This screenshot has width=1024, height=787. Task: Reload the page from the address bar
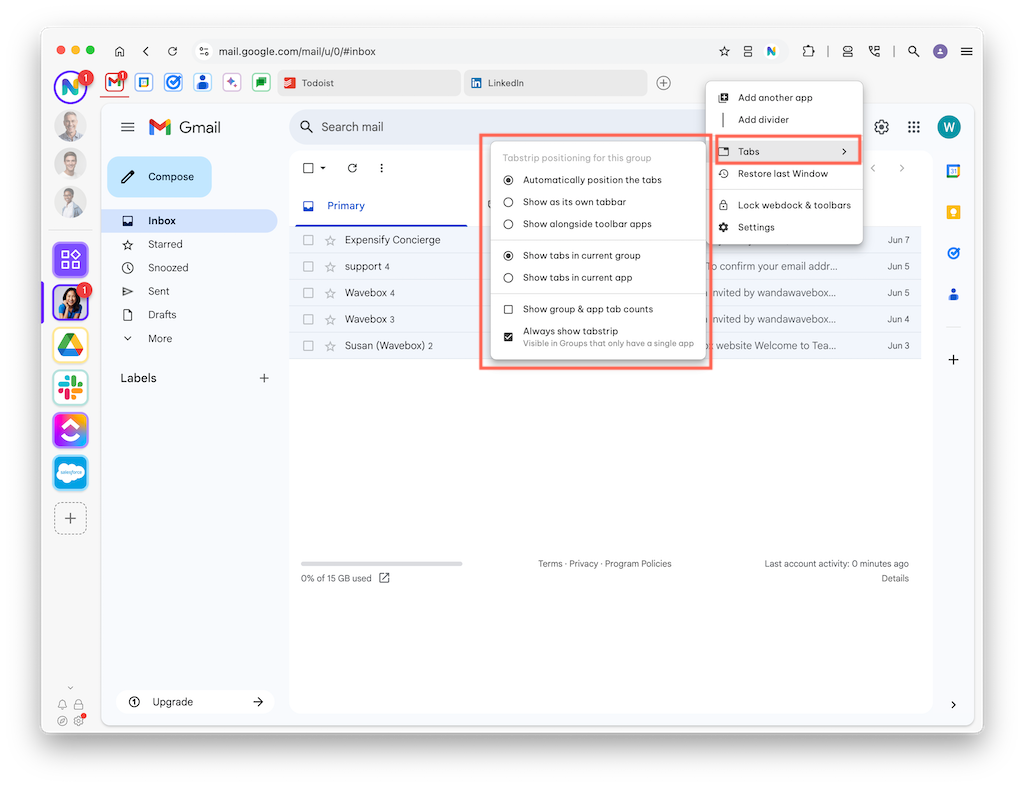[172, 51]
